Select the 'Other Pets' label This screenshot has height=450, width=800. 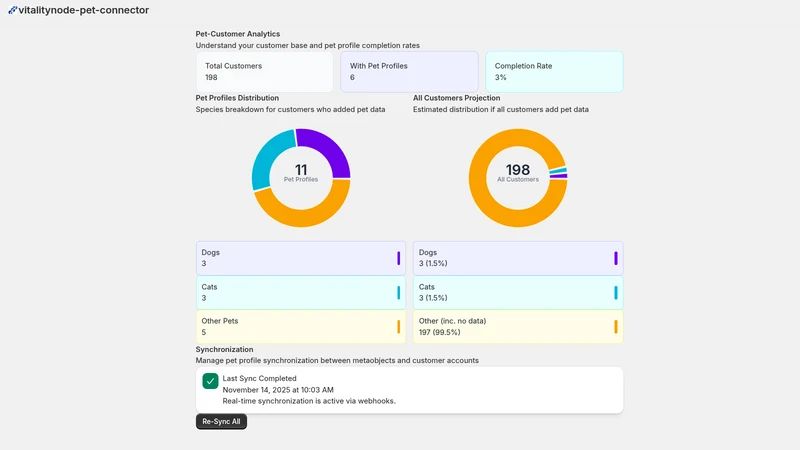tap(220, 321)
